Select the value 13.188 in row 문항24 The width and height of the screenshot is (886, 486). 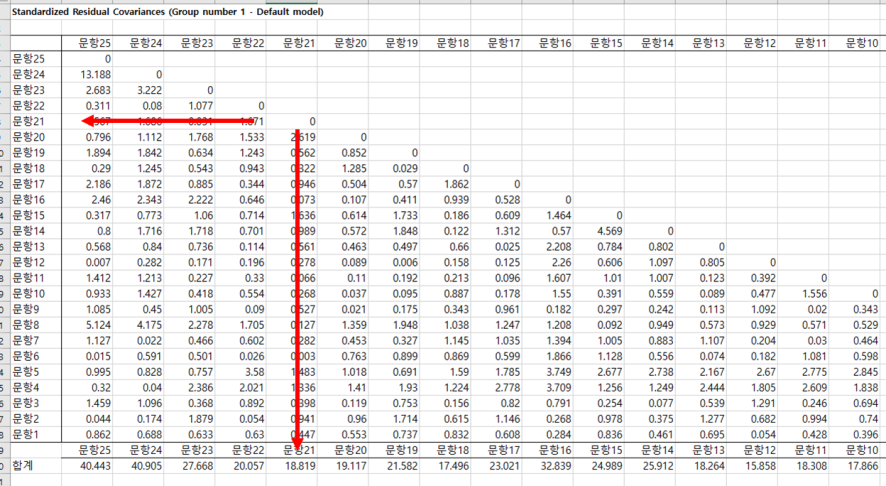[95, 75]
